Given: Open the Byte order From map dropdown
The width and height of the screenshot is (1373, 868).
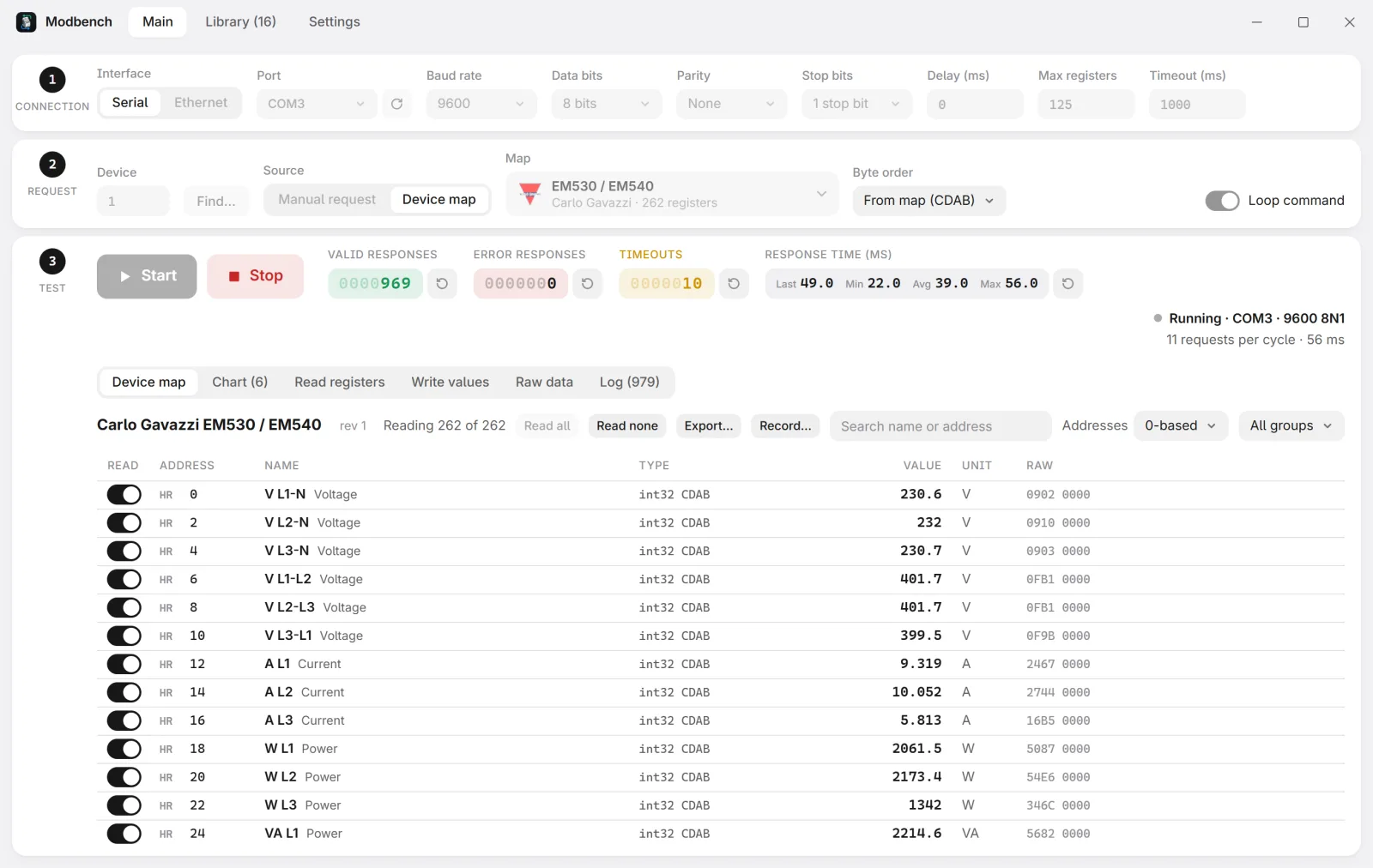Looking at the screenshot, I should point(929,201).
